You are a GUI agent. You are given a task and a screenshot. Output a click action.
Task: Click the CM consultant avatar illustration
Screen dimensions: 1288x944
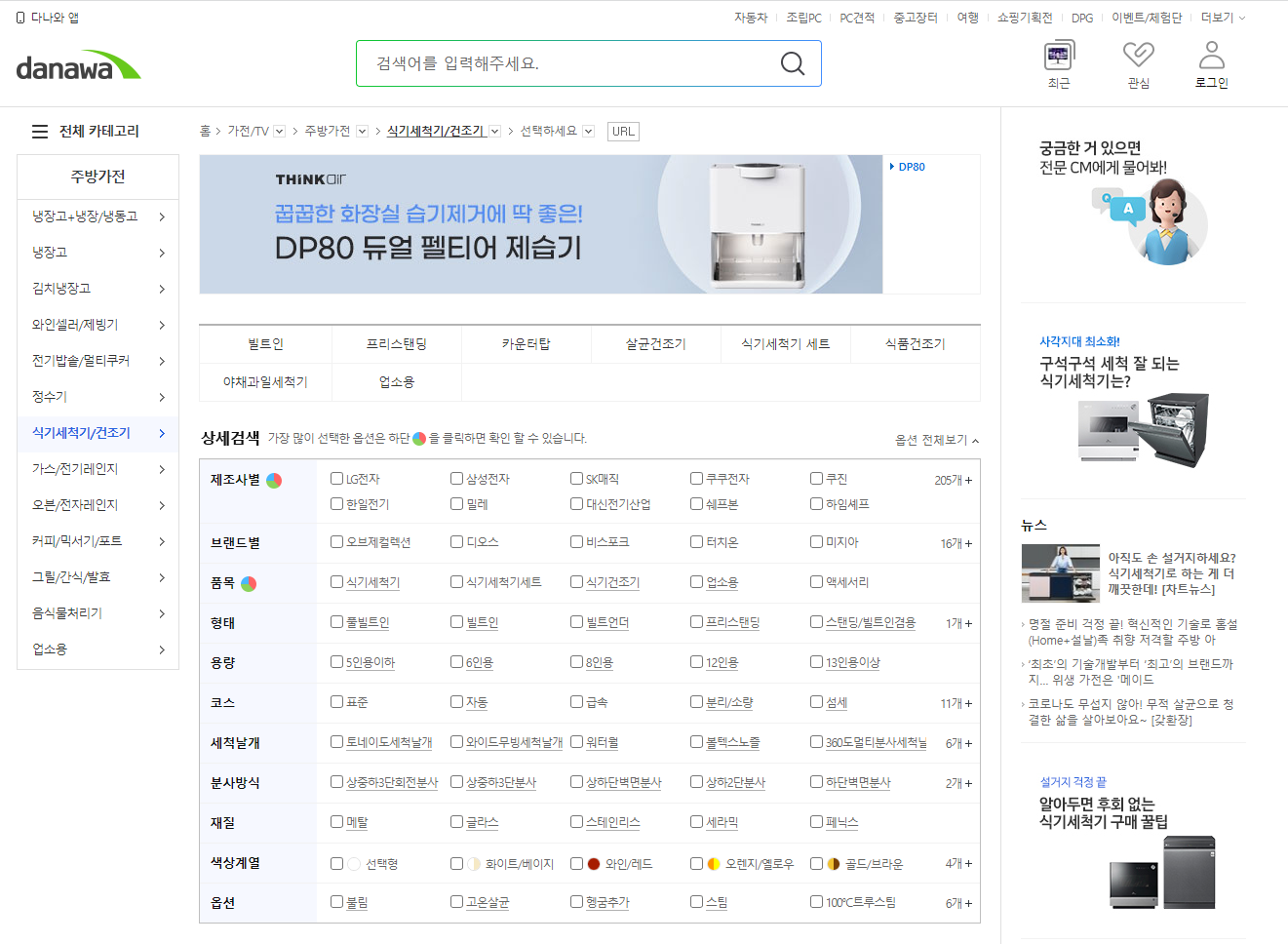pos(1166,222)
